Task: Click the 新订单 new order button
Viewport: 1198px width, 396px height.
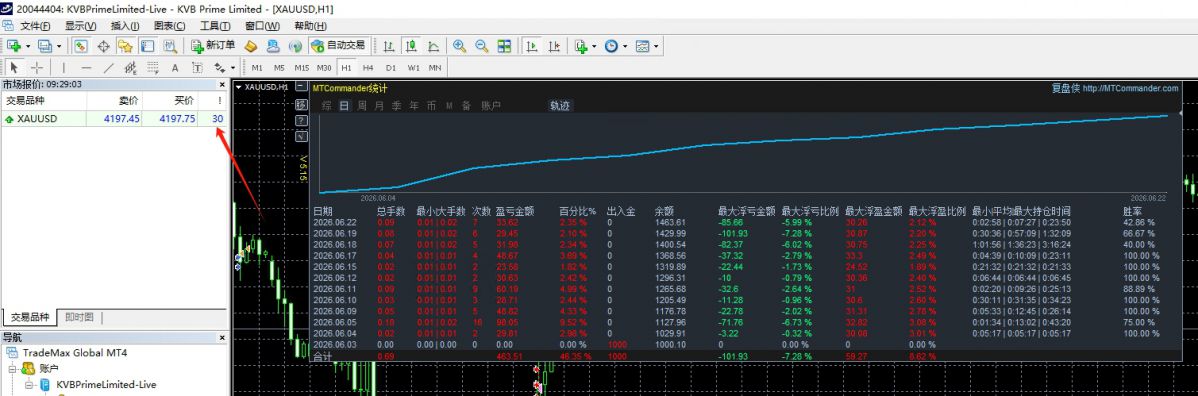Action: (213, 46)
